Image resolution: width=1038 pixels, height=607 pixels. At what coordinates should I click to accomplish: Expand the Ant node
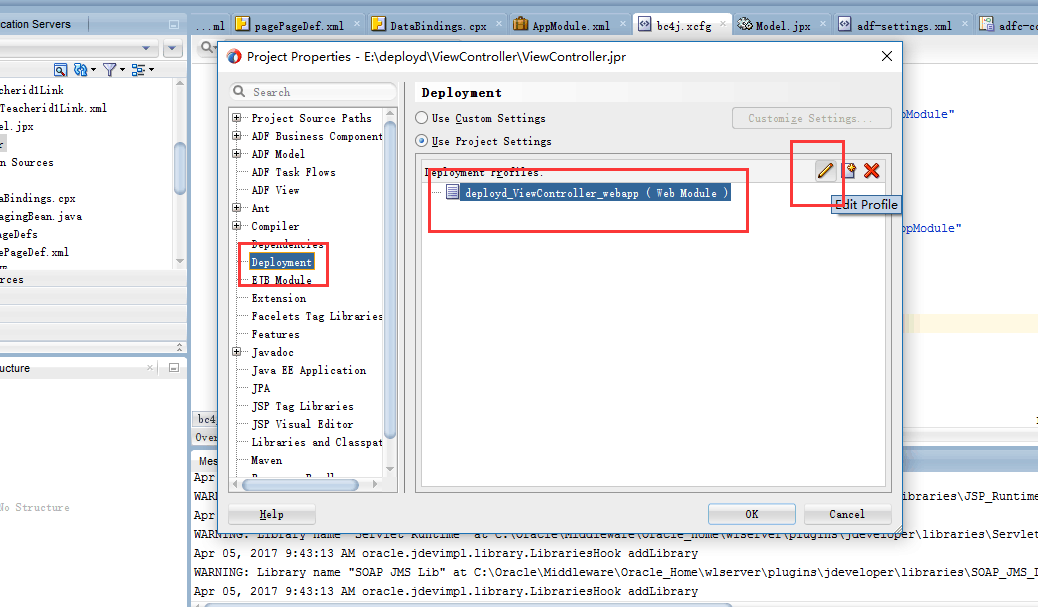pos(236,208)
